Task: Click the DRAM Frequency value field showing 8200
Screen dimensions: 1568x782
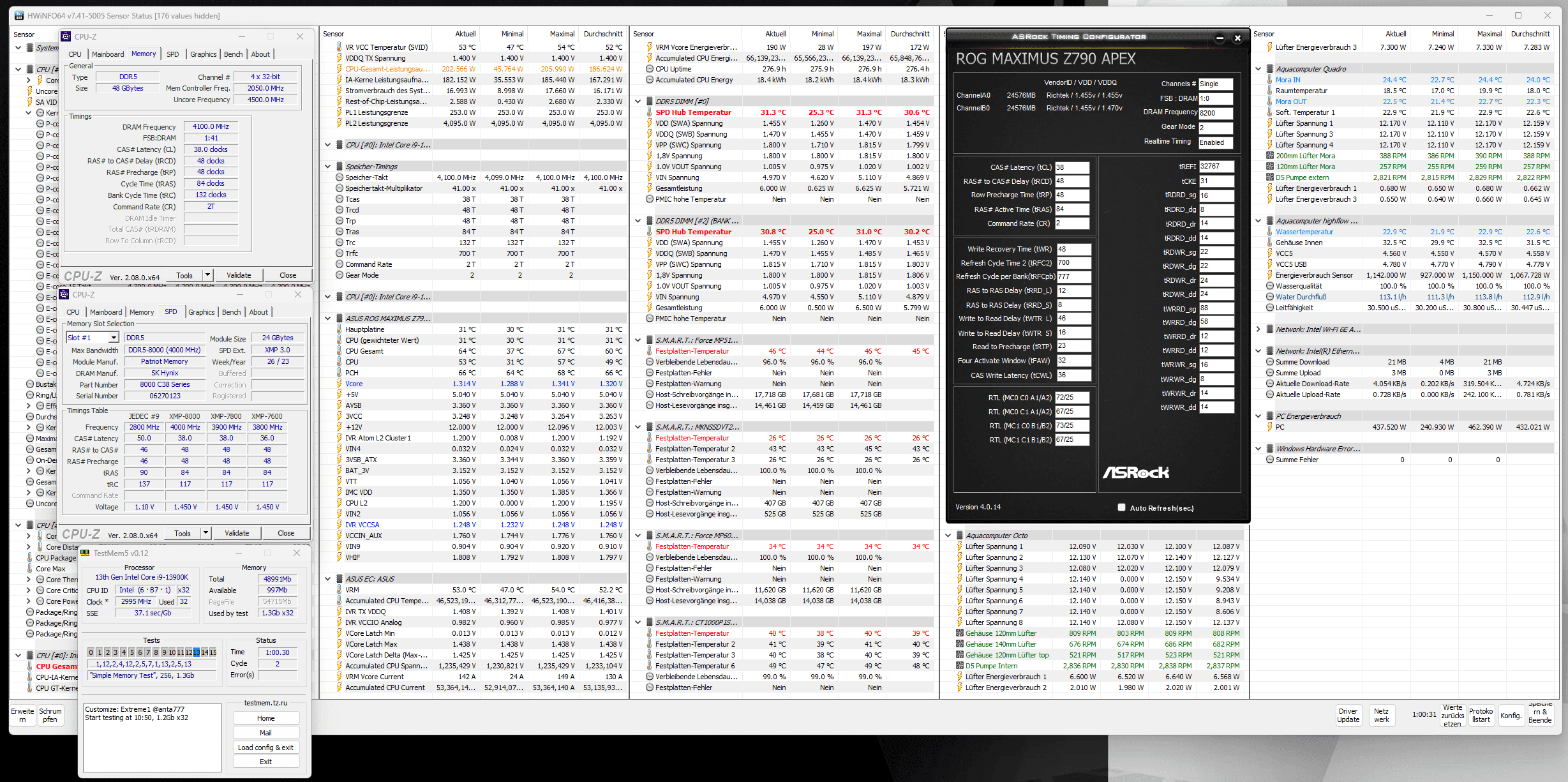Action: point(1214,113)
